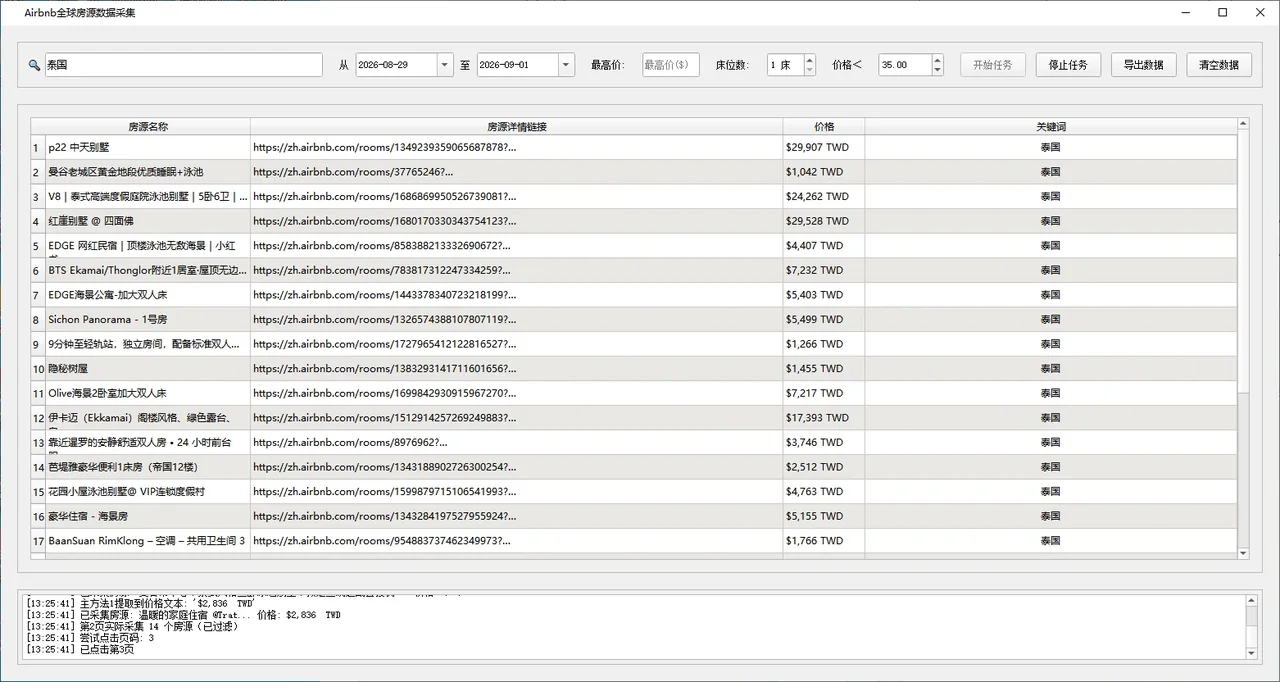Screen dimensions: 1280x682
Task: Click the search magnifier icon
Action: [x=35, y=65]
